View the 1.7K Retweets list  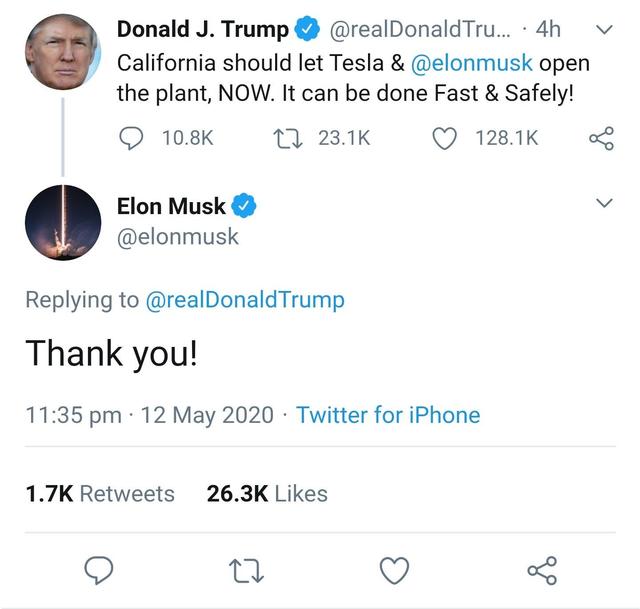99,494
